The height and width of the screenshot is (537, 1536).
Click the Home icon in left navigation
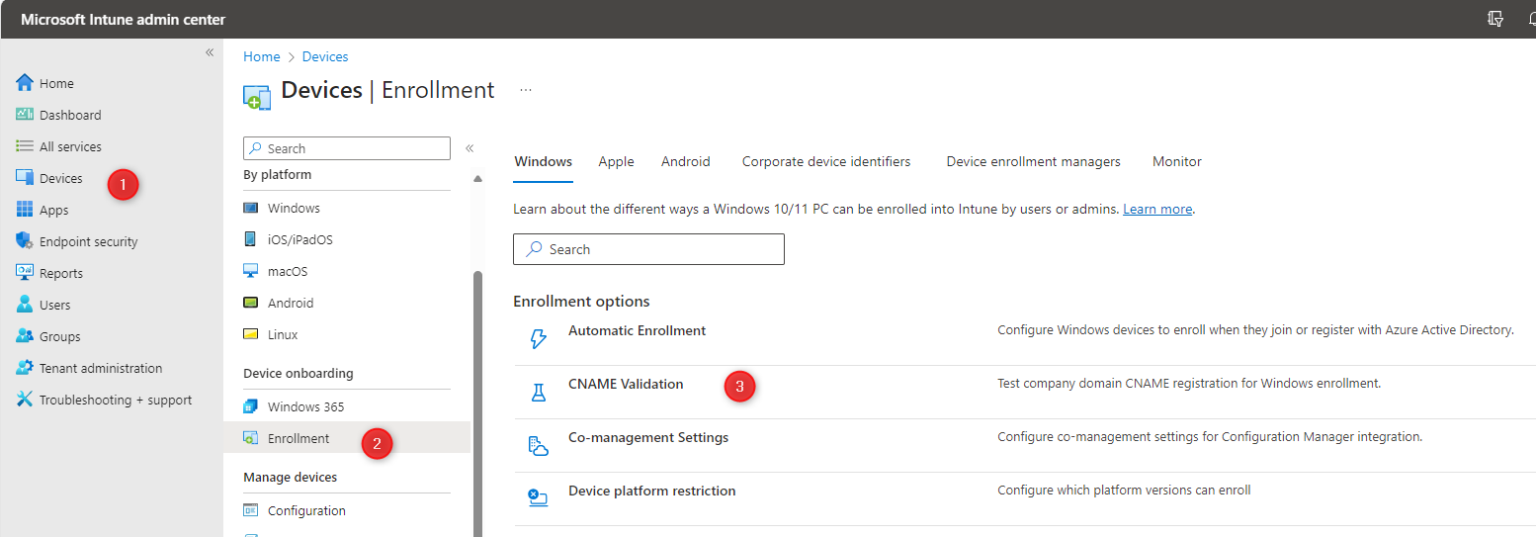coord(25,83)
